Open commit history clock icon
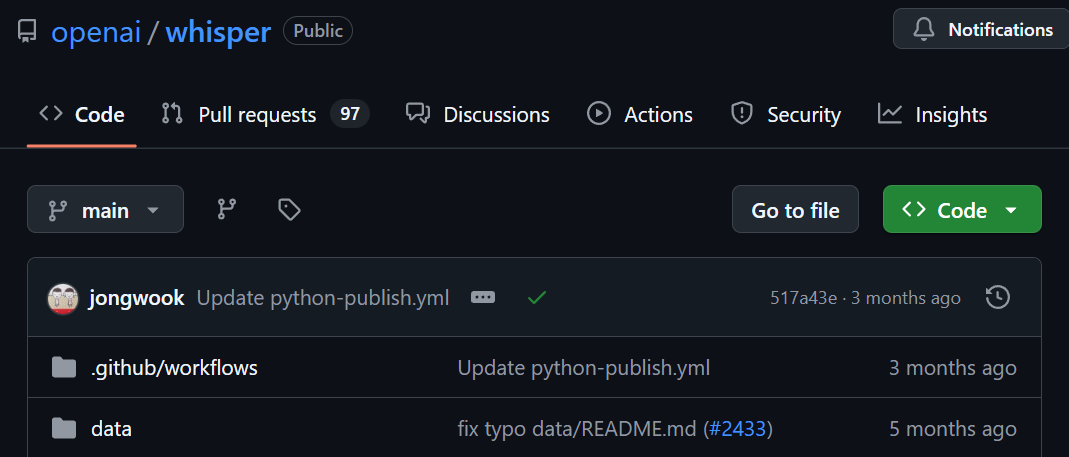1069x457 pixels. coord(997,297)
